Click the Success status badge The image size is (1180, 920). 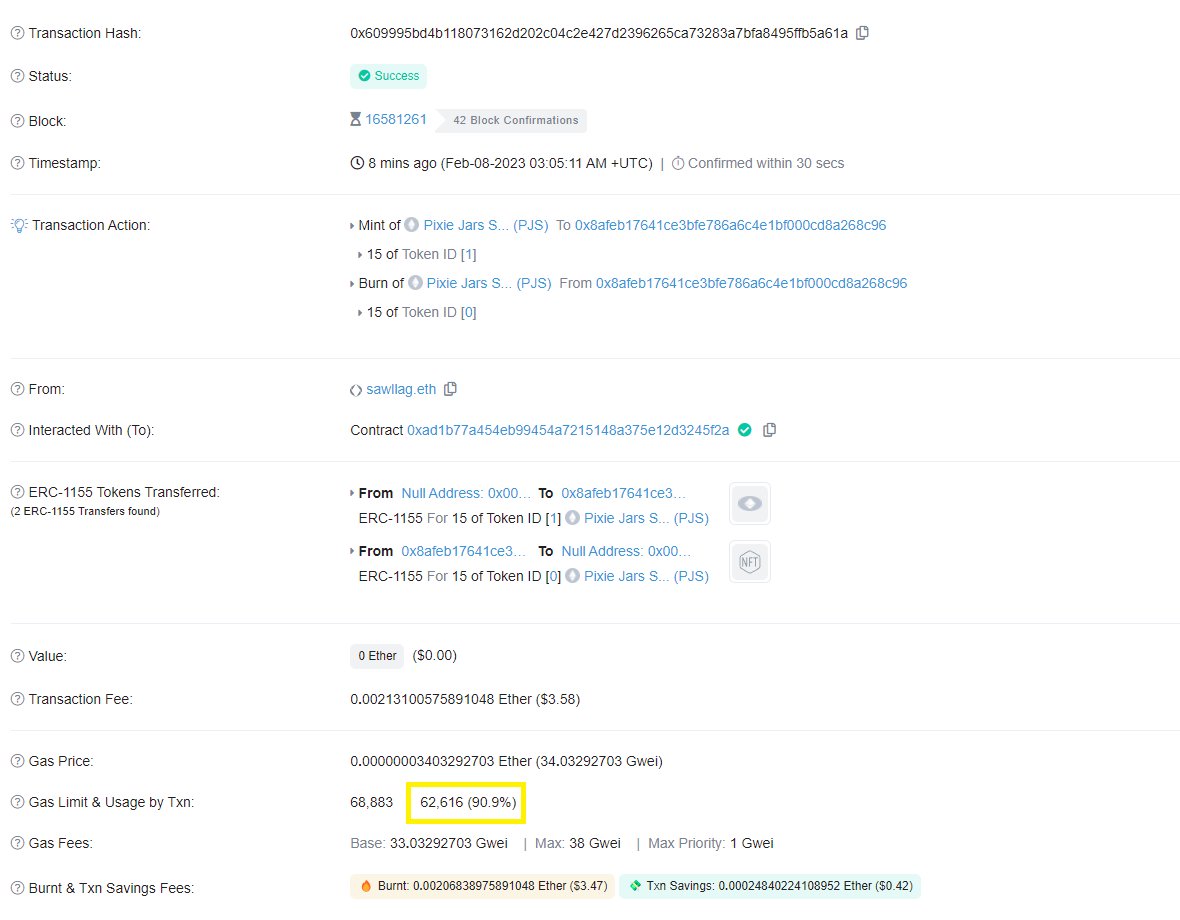point(388,76)
